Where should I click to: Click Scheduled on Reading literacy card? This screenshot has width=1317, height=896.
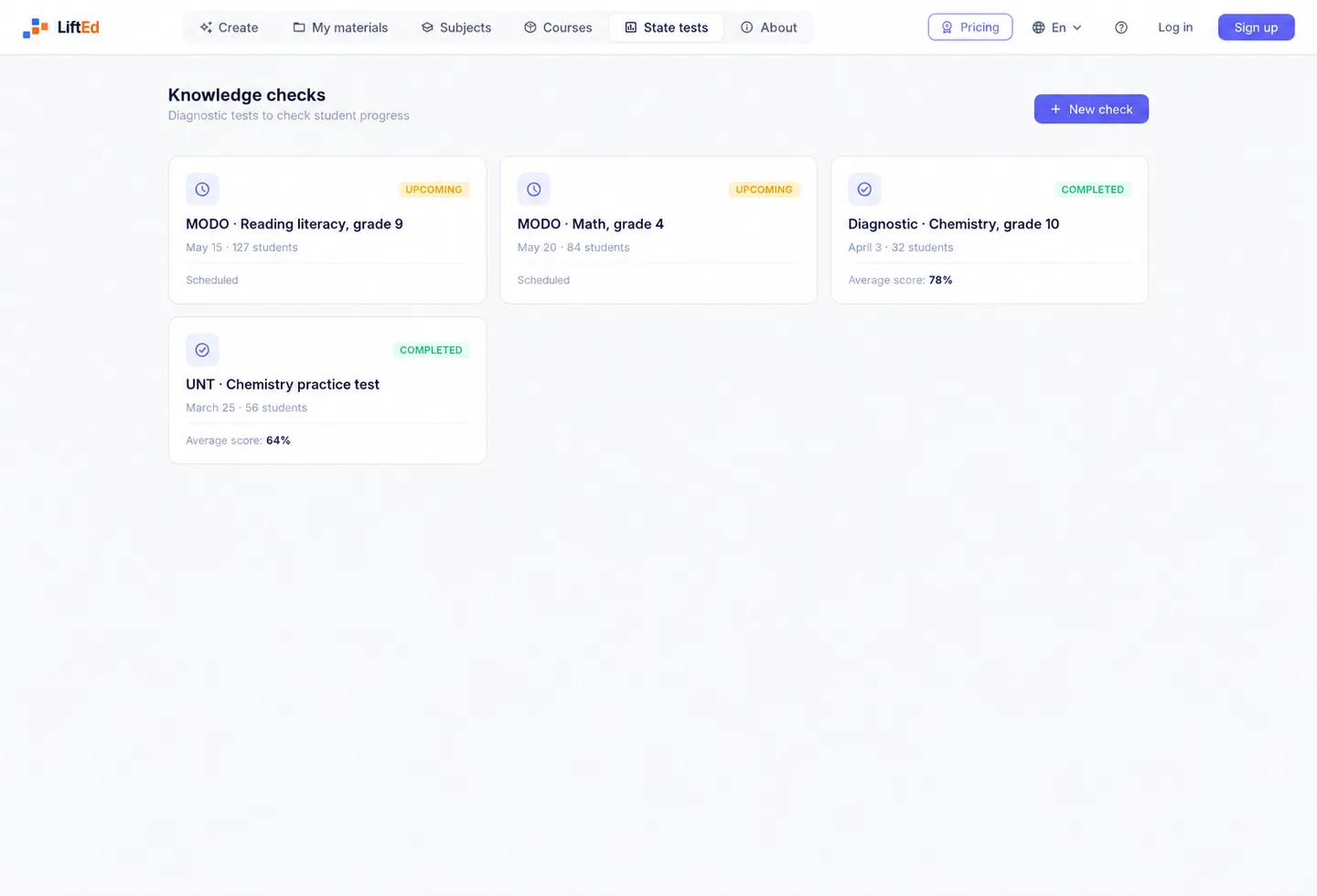click(211, 280)
